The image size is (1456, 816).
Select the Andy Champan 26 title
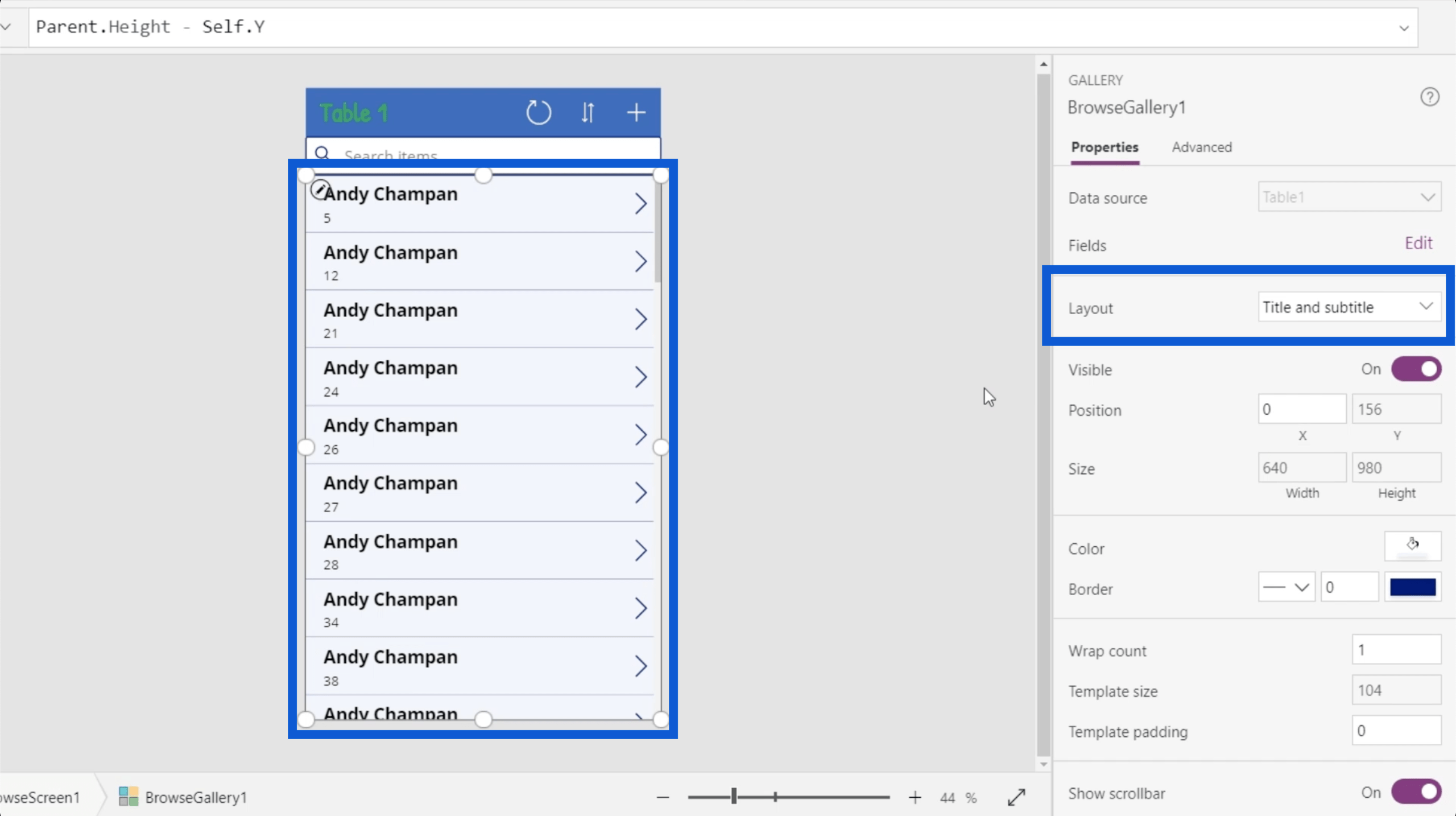pyautogui.click(x=391, y=426)
